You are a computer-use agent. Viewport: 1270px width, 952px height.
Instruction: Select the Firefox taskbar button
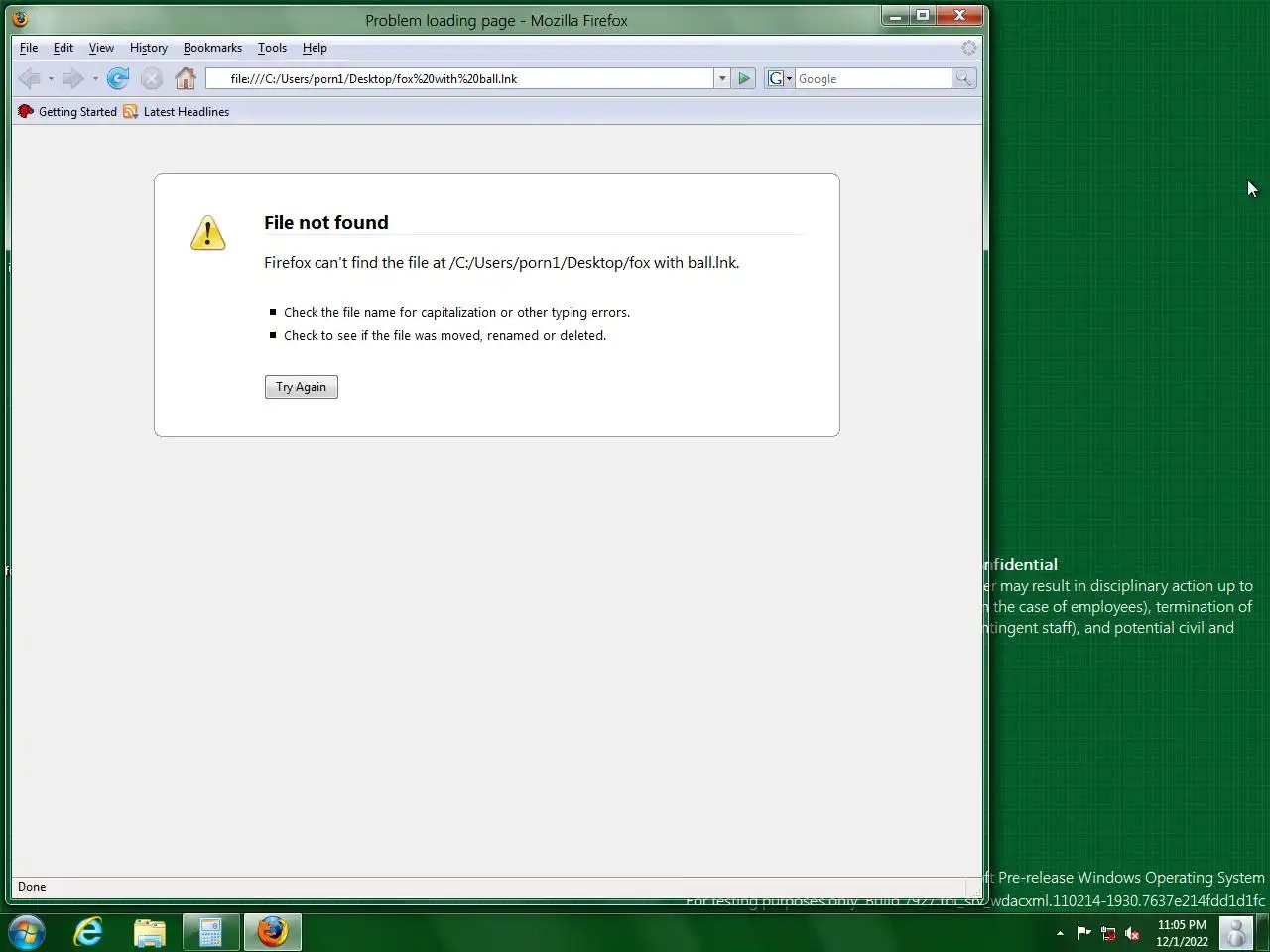pos(272,932)
